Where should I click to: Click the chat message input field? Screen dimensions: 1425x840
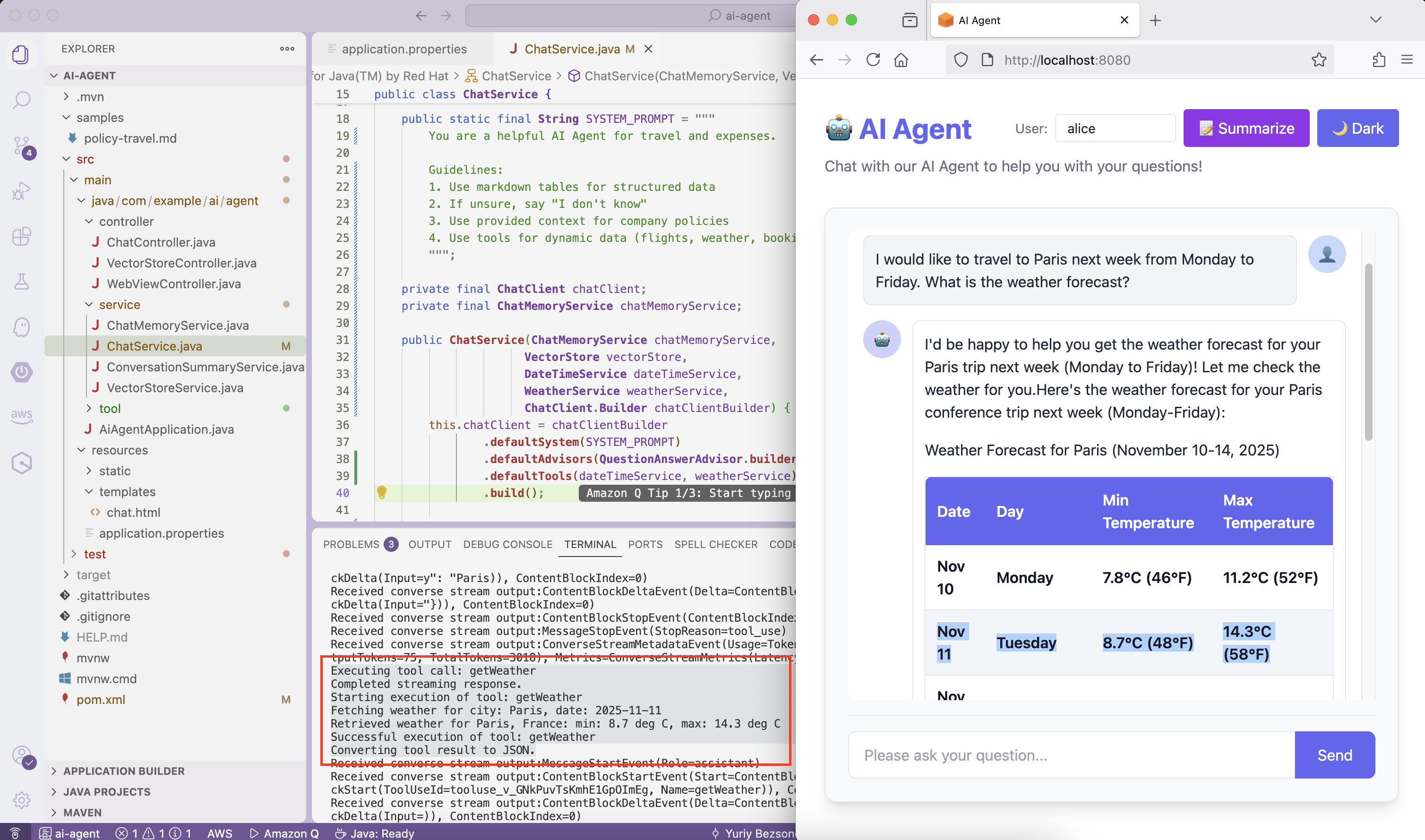[x=1071, y=754]
